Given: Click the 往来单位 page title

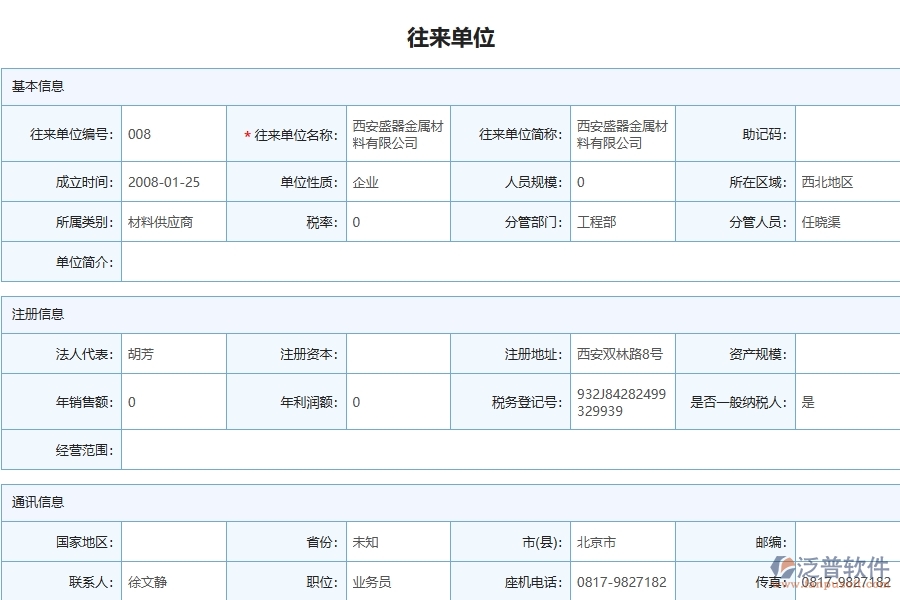Looking at the screenshot, I should coord(450,39).
